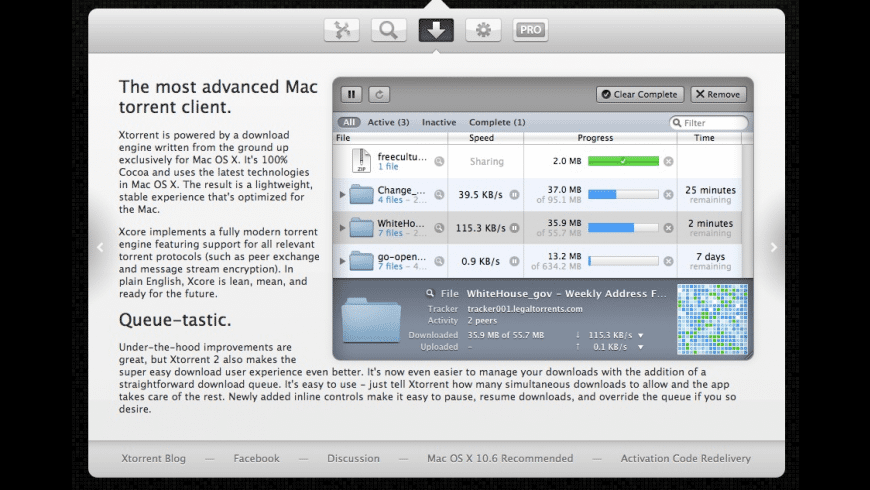
Task: Click the WhiteHo... folder icon
Action: tap(361, 228)
